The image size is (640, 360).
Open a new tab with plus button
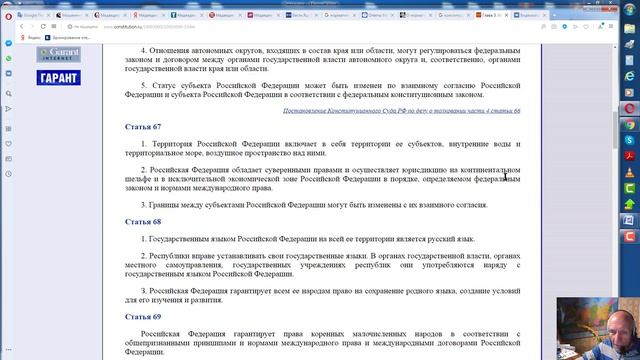(554, 15)
